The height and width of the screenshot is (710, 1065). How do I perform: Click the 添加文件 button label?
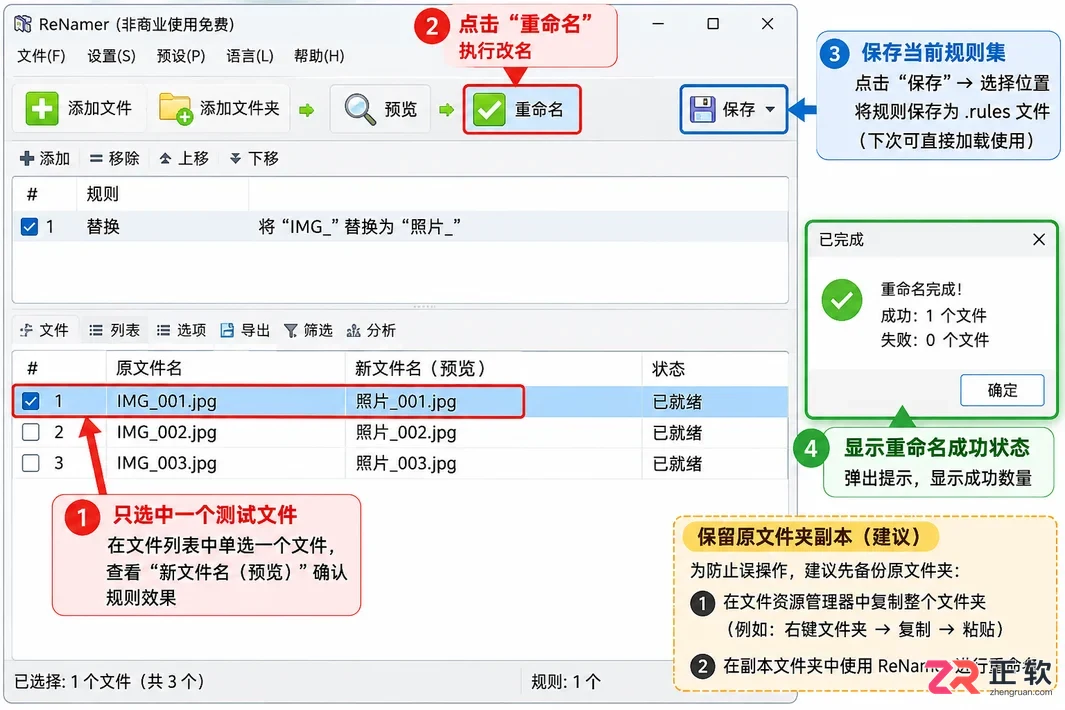100,108
